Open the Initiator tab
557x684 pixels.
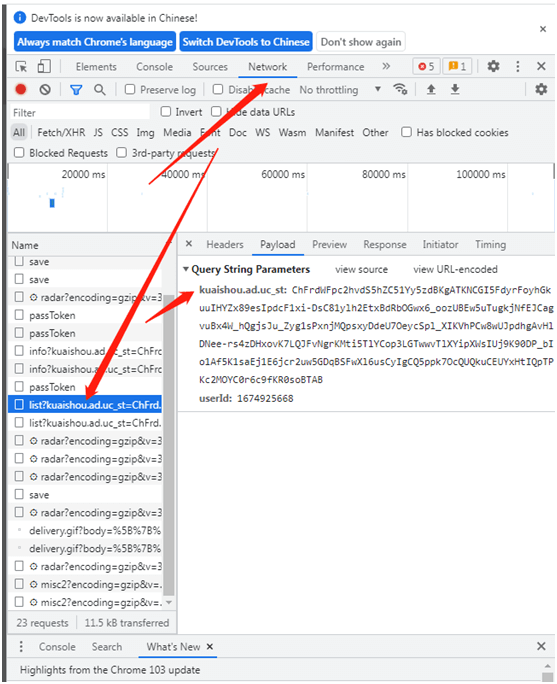440,244
